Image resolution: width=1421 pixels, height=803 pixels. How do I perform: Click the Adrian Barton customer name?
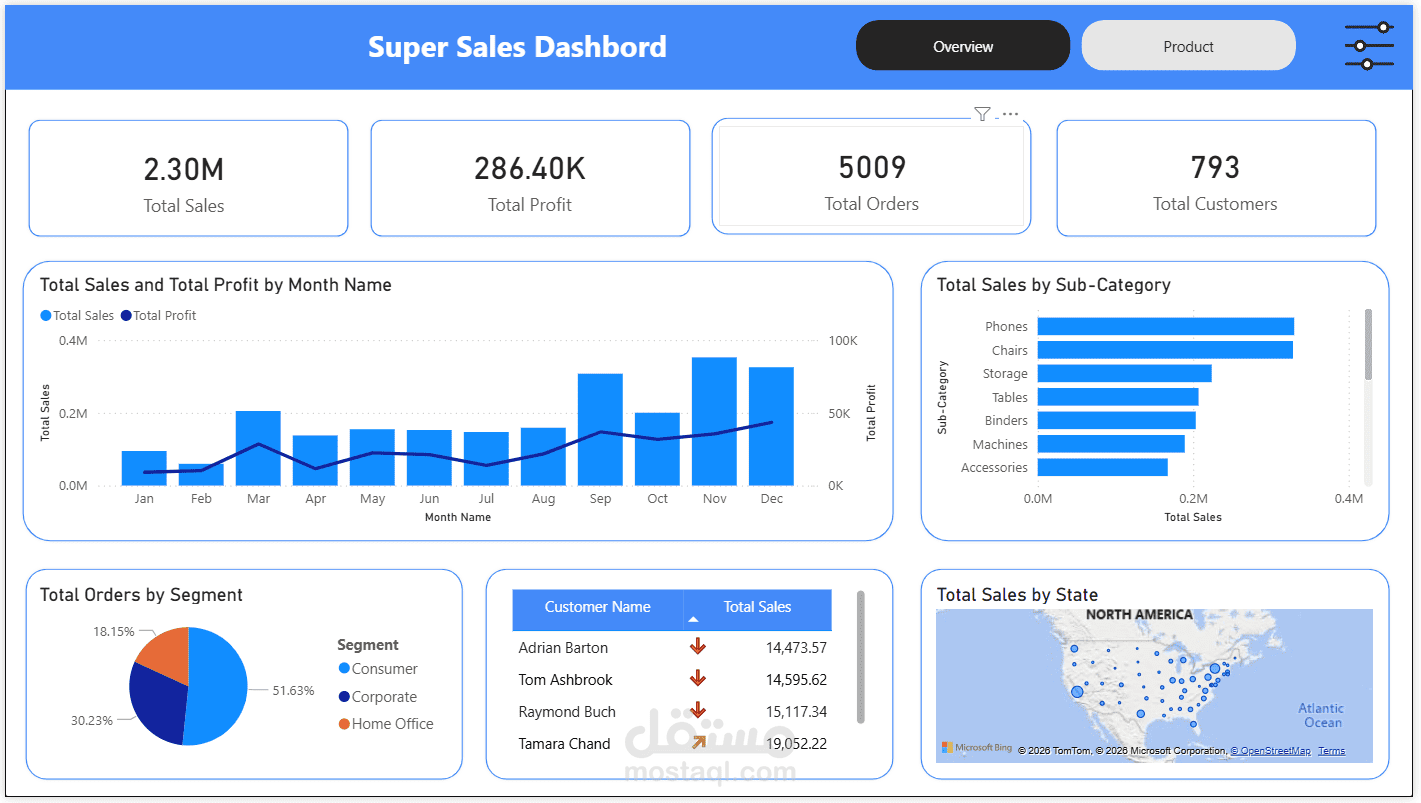click(x=563, y=648)
